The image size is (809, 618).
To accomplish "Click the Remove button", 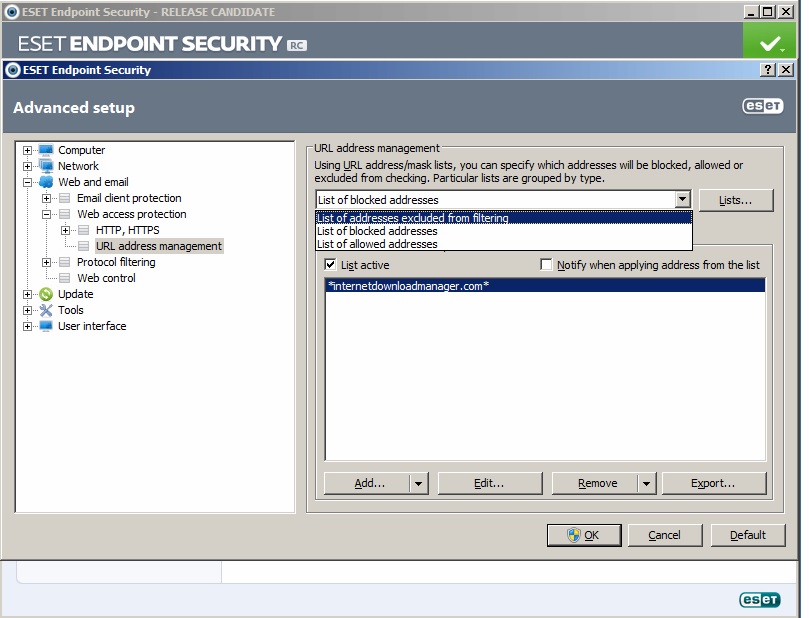I will coord(595,483).
